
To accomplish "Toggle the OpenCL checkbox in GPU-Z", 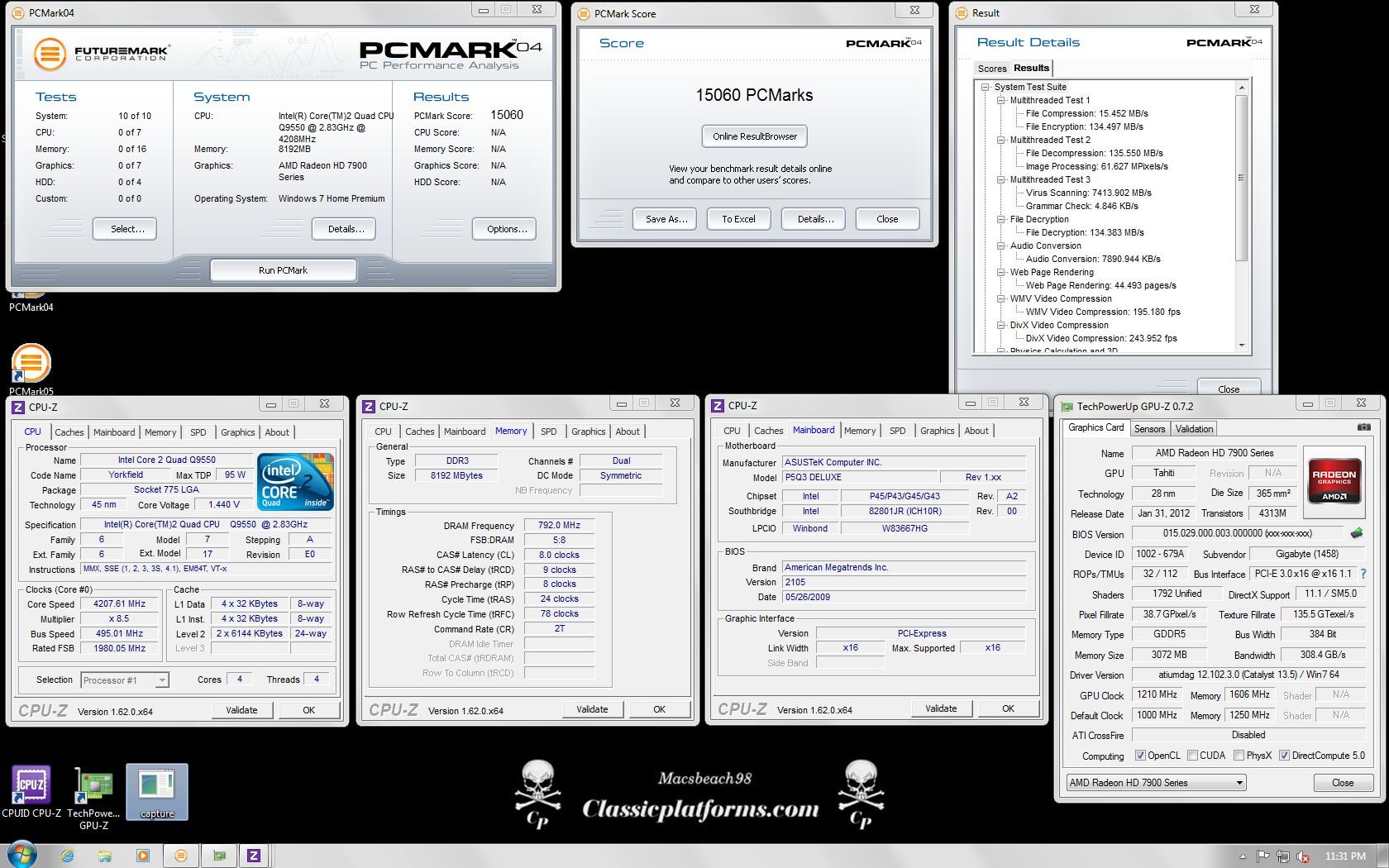I will click(1140, 755).
